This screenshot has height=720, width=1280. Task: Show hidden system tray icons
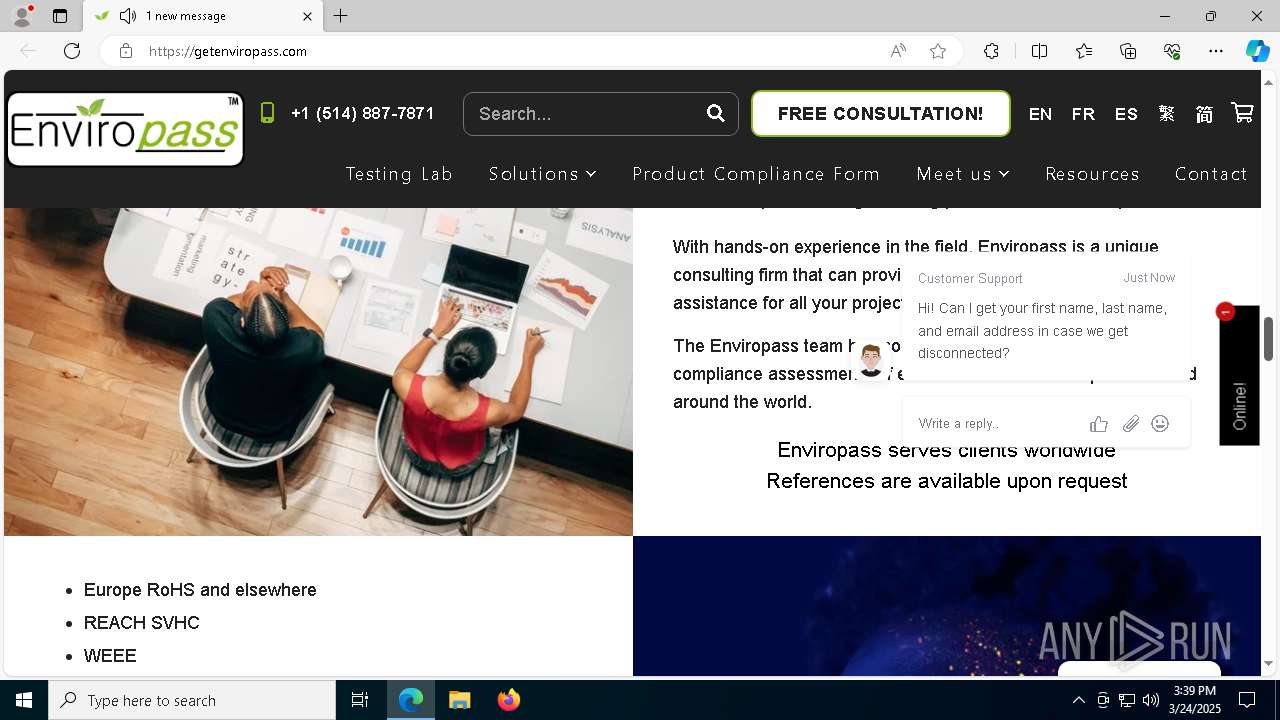coord(1078,700)
